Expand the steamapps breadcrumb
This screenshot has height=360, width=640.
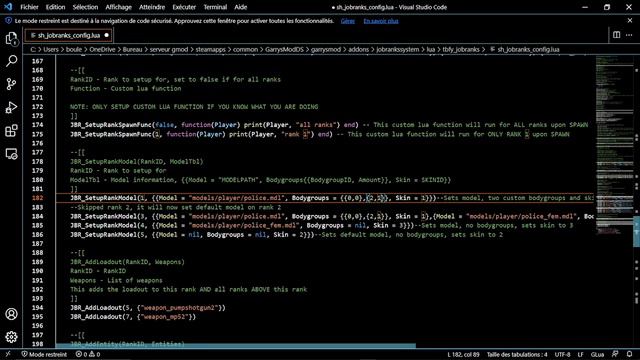pos(210,49)
